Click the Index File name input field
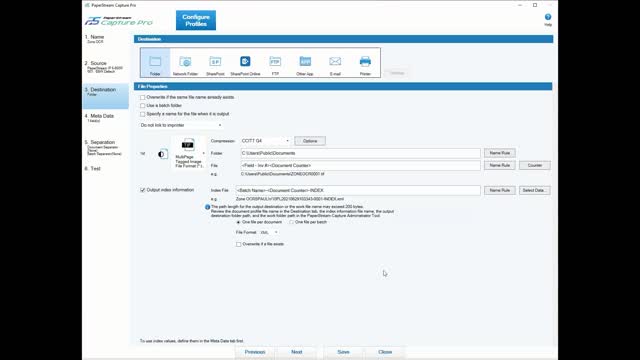The image size is (640, 360). [x=358, y=190]
